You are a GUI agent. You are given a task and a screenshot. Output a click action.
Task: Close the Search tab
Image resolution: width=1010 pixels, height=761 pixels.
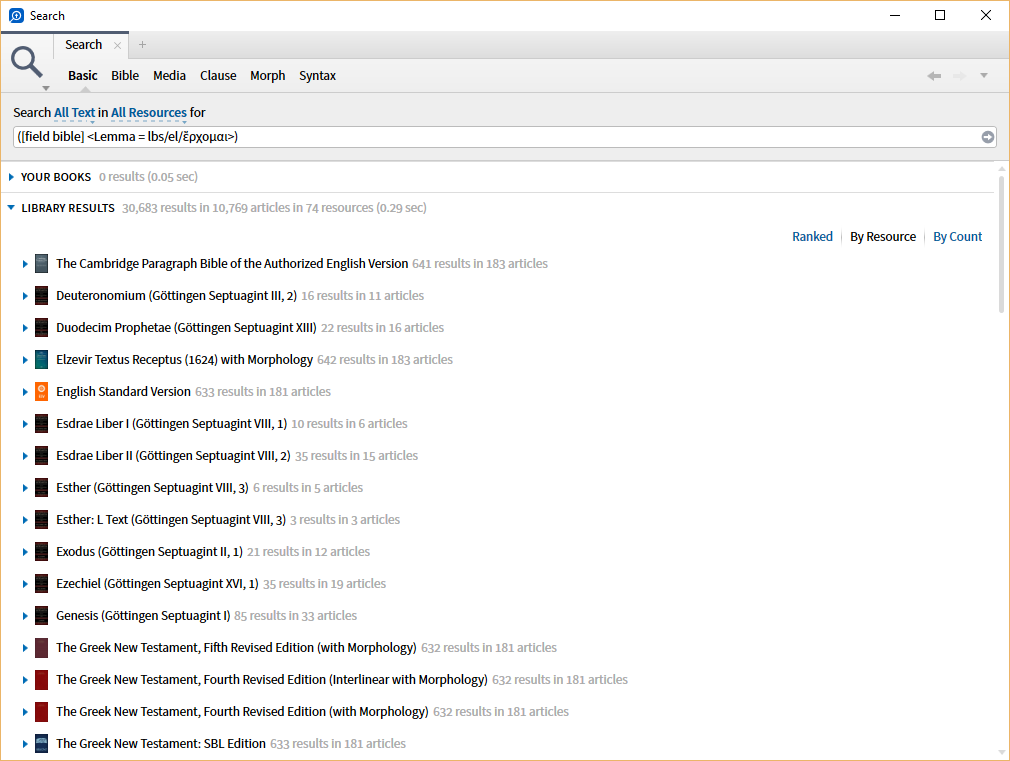pos(117,45)
